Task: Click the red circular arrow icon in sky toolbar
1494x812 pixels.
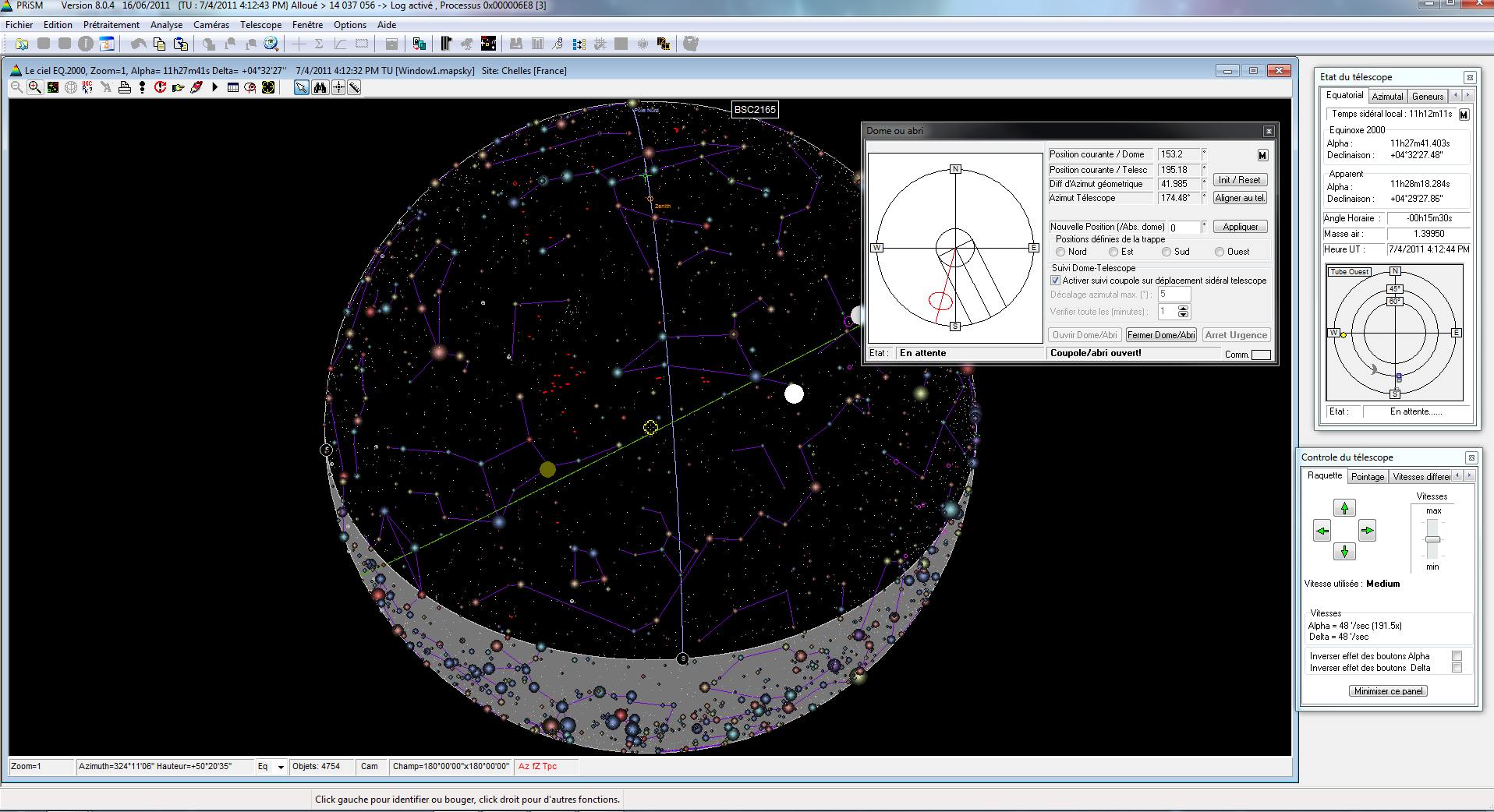Action: pyautogui.click(x=160, y=87)
